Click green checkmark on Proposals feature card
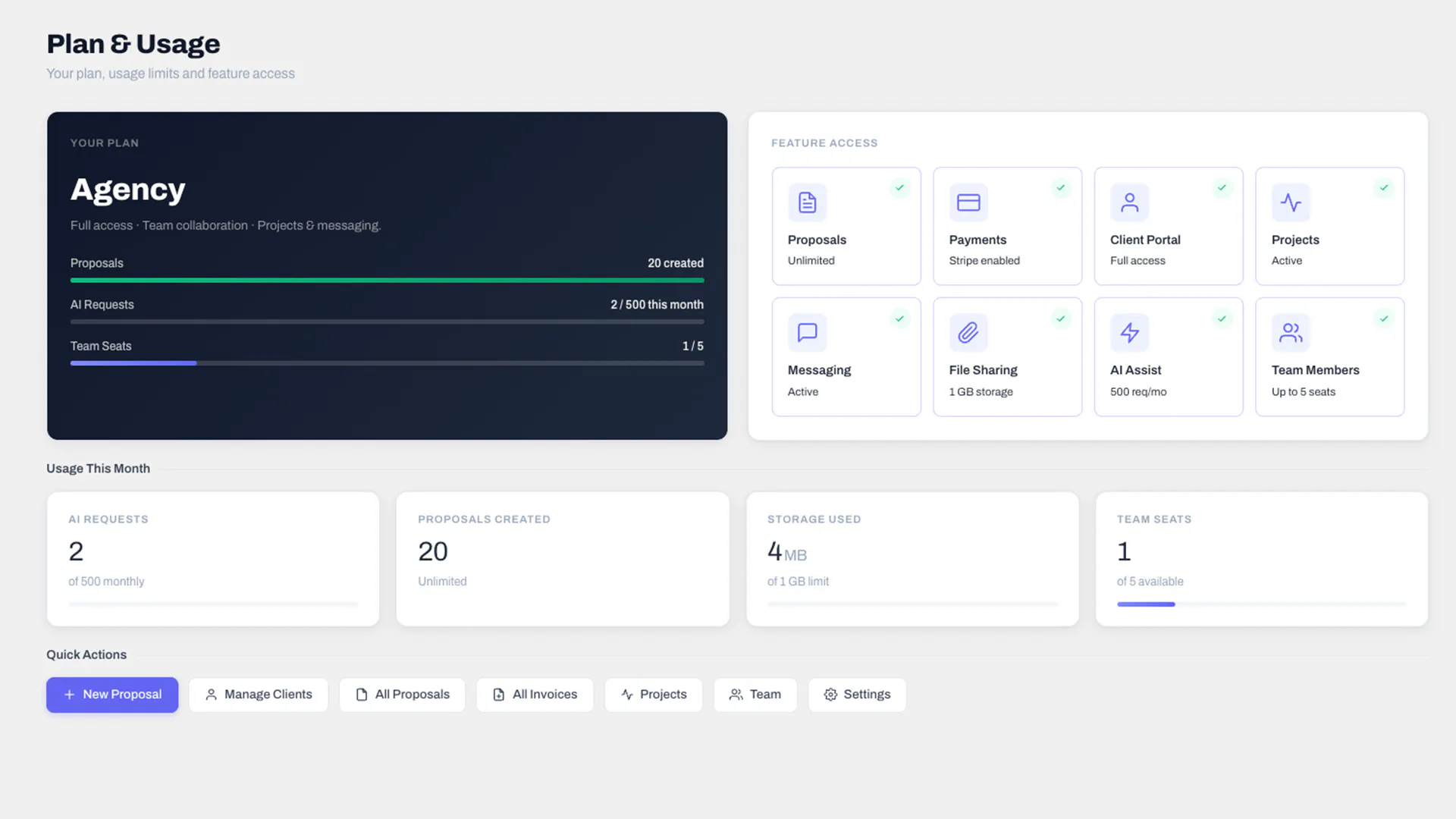1456x819 pixels. click(x=899, y=187)
